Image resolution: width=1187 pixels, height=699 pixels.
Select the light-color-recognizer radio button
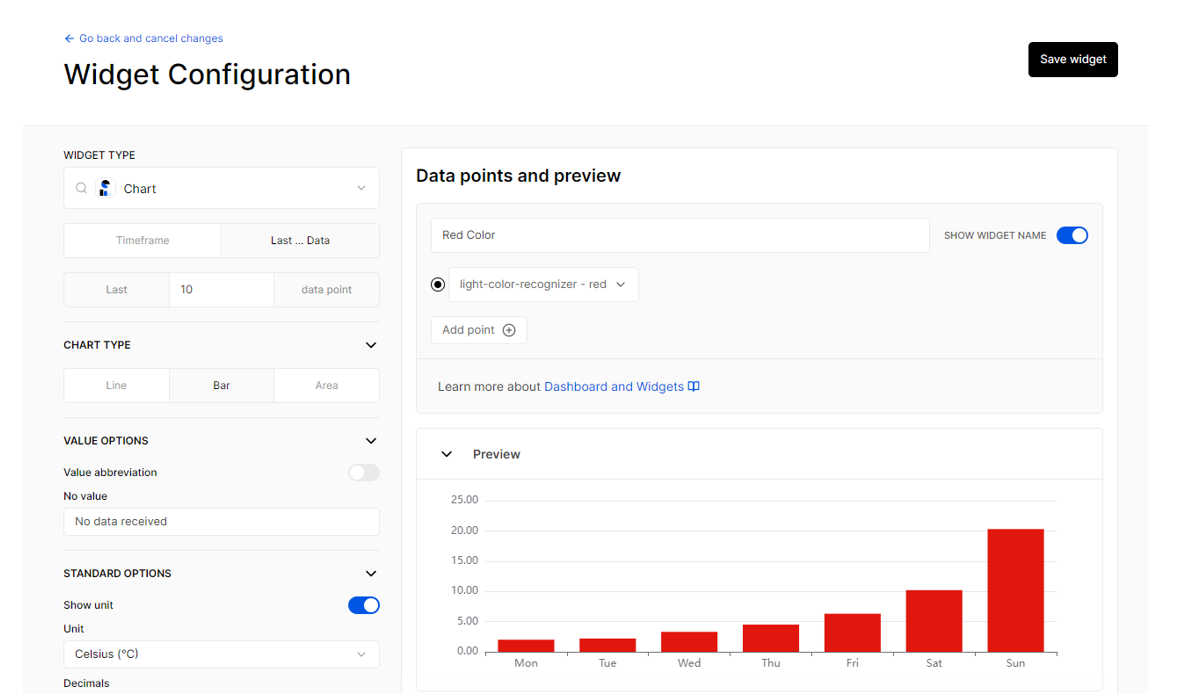(x=438, y=285)
